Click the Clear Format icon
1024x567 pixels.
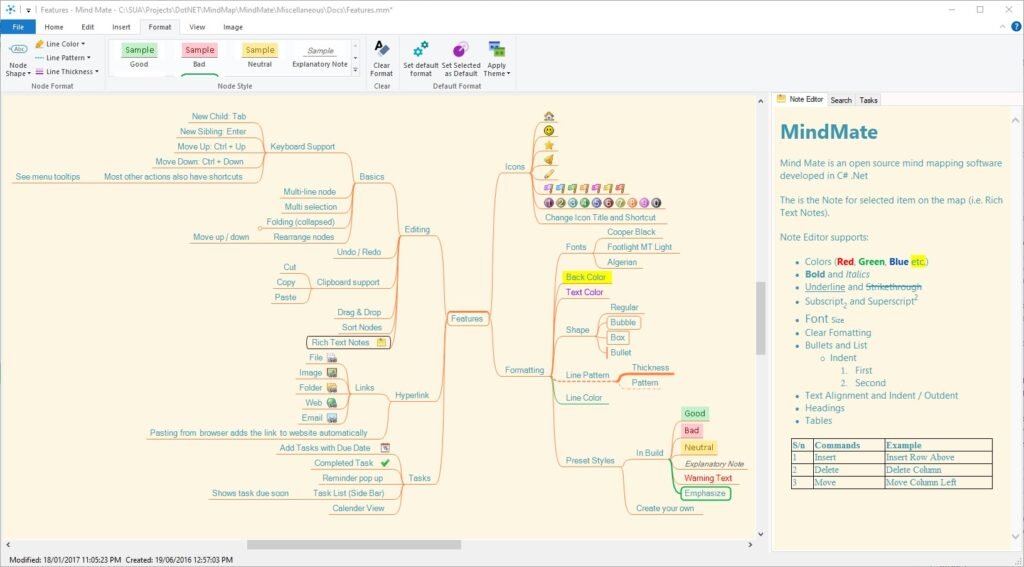pos(381,49)
